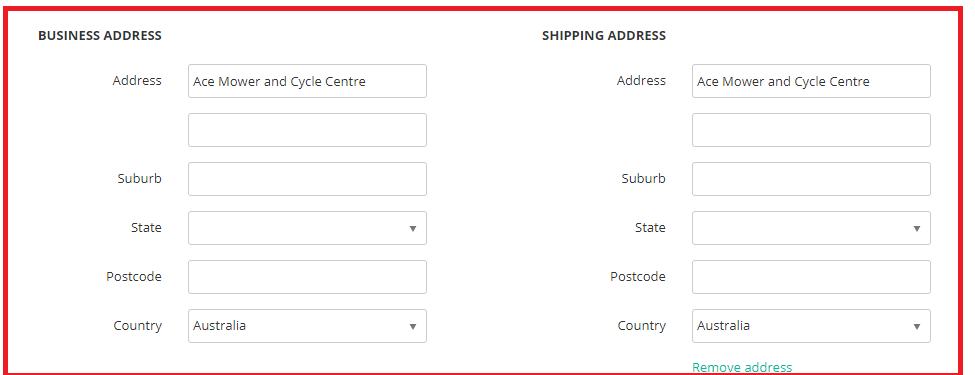Open the Shipping Address State dropdown
Image resolution: width=975 pixels, height=375 pixels.
pyautogui.click(x=811, y=228)
